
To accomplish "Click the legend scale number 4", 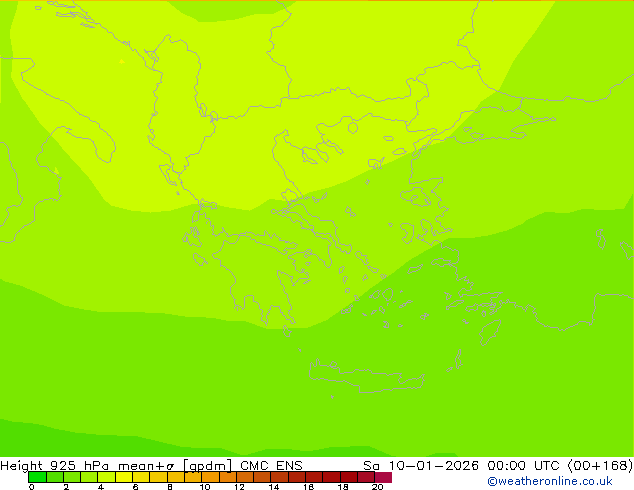I will (x=101, y=487).
